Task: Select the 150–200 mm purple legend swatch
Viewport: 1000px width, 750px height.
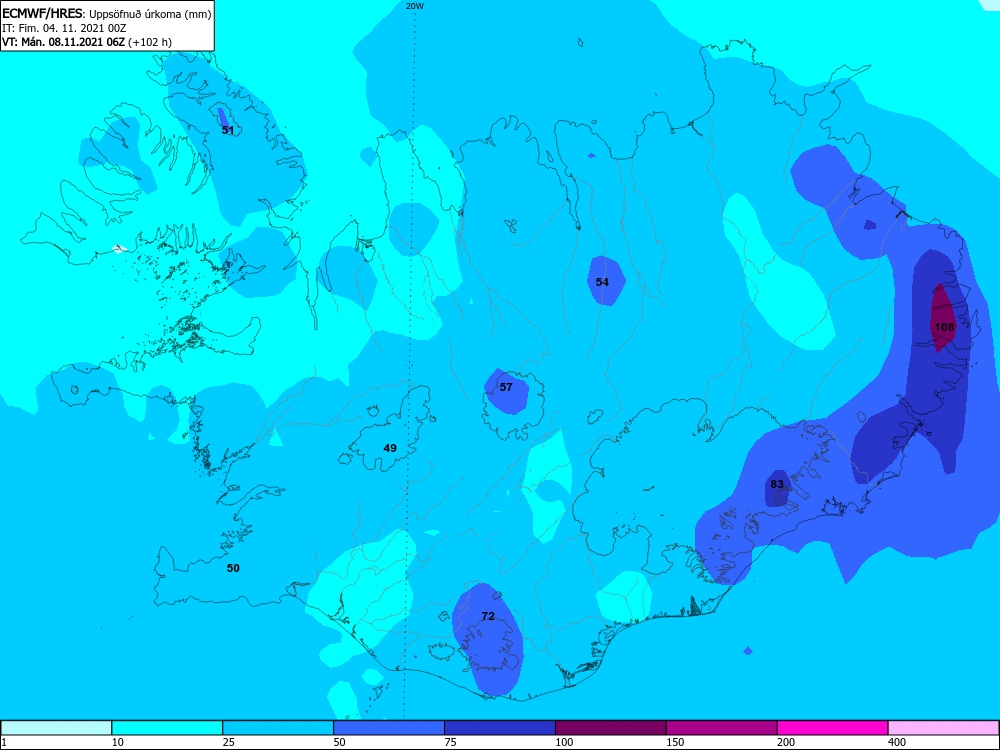Action: click(x=722, y=728)
